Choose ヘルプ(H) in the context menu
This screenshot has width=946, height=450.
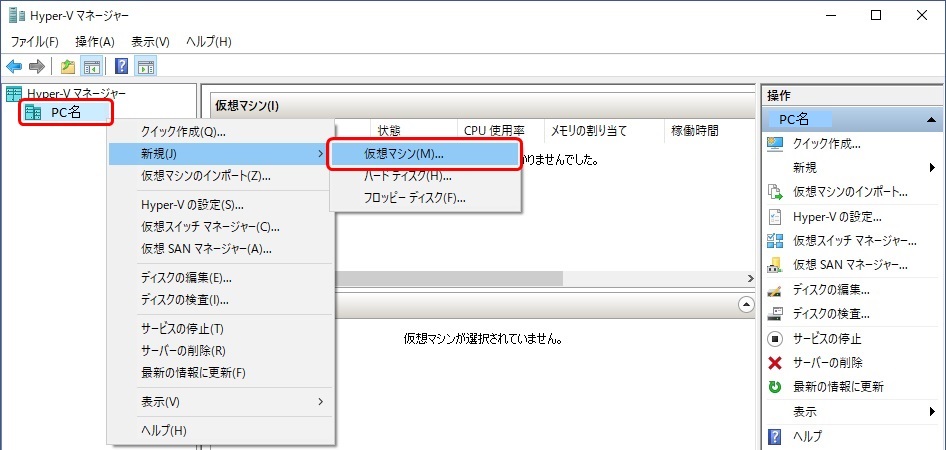coord(221,431)
